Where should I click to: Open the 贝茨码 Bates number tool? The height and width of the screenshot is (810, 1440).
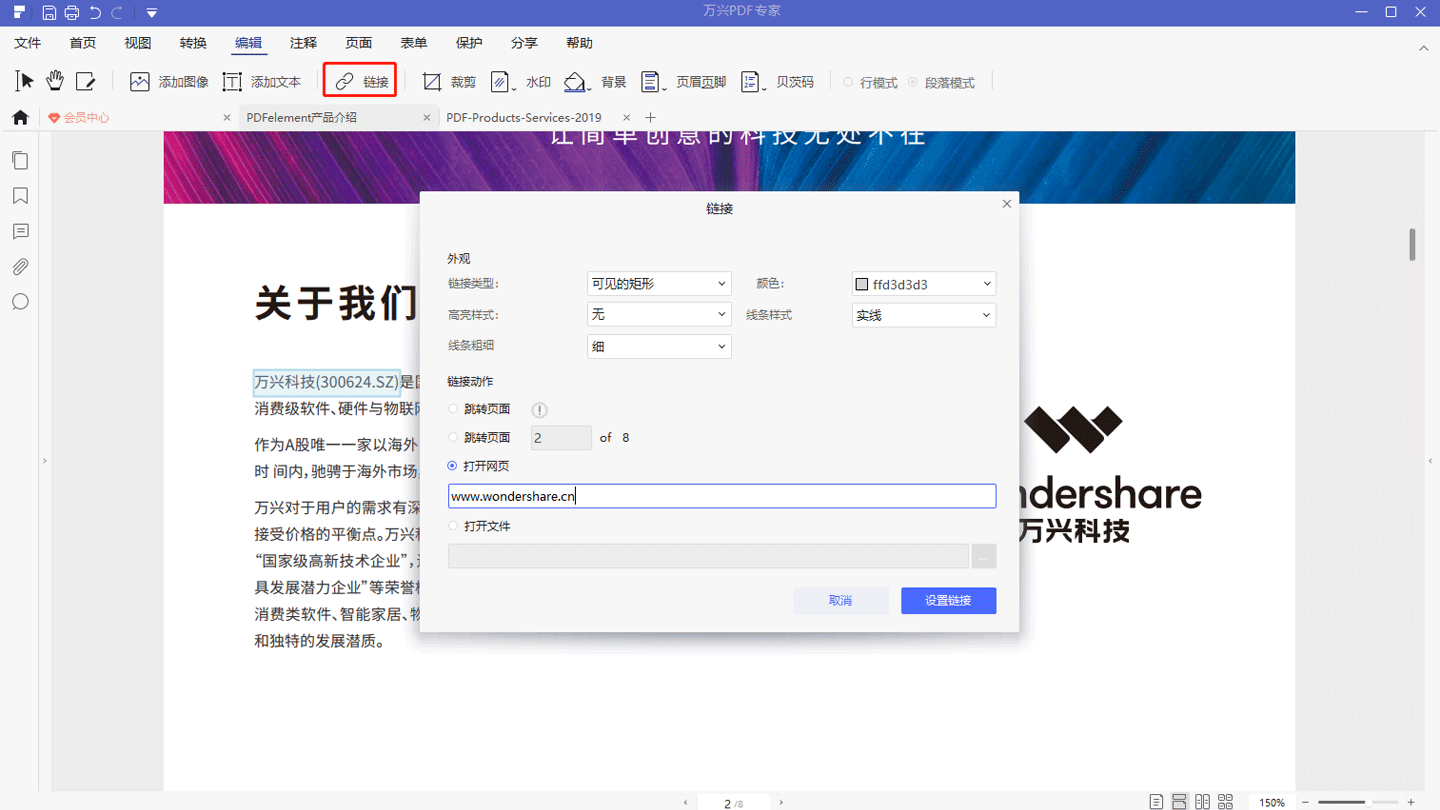[x=777, y=82]
